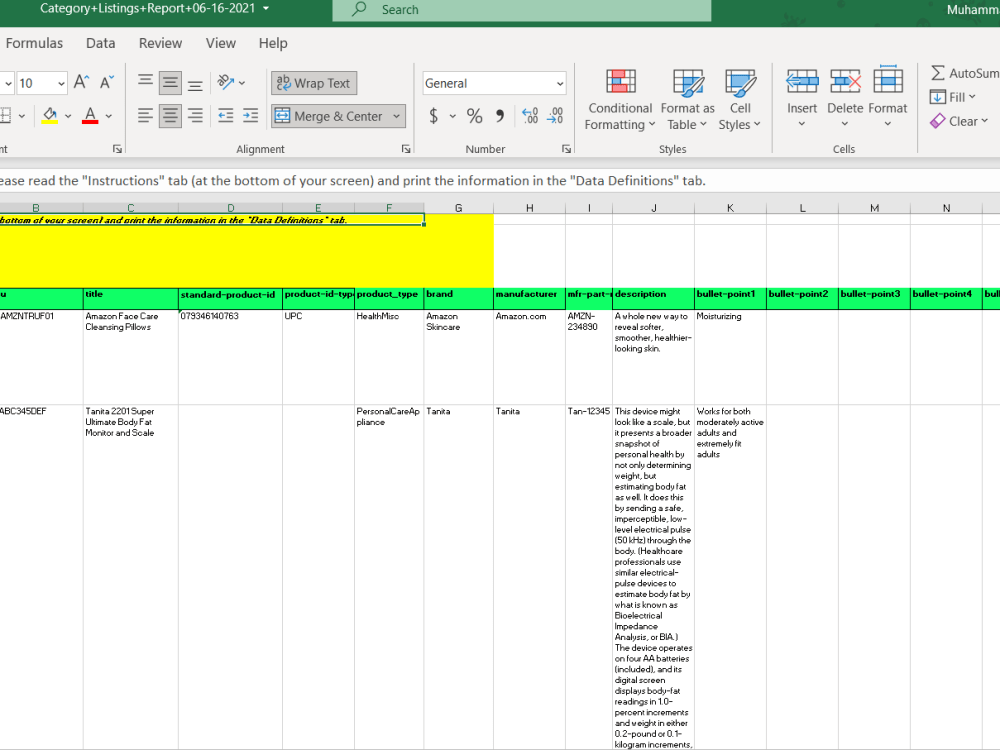Click into the Search box
The height and width of the screenshot is (750, 1000).
[522, 10]
